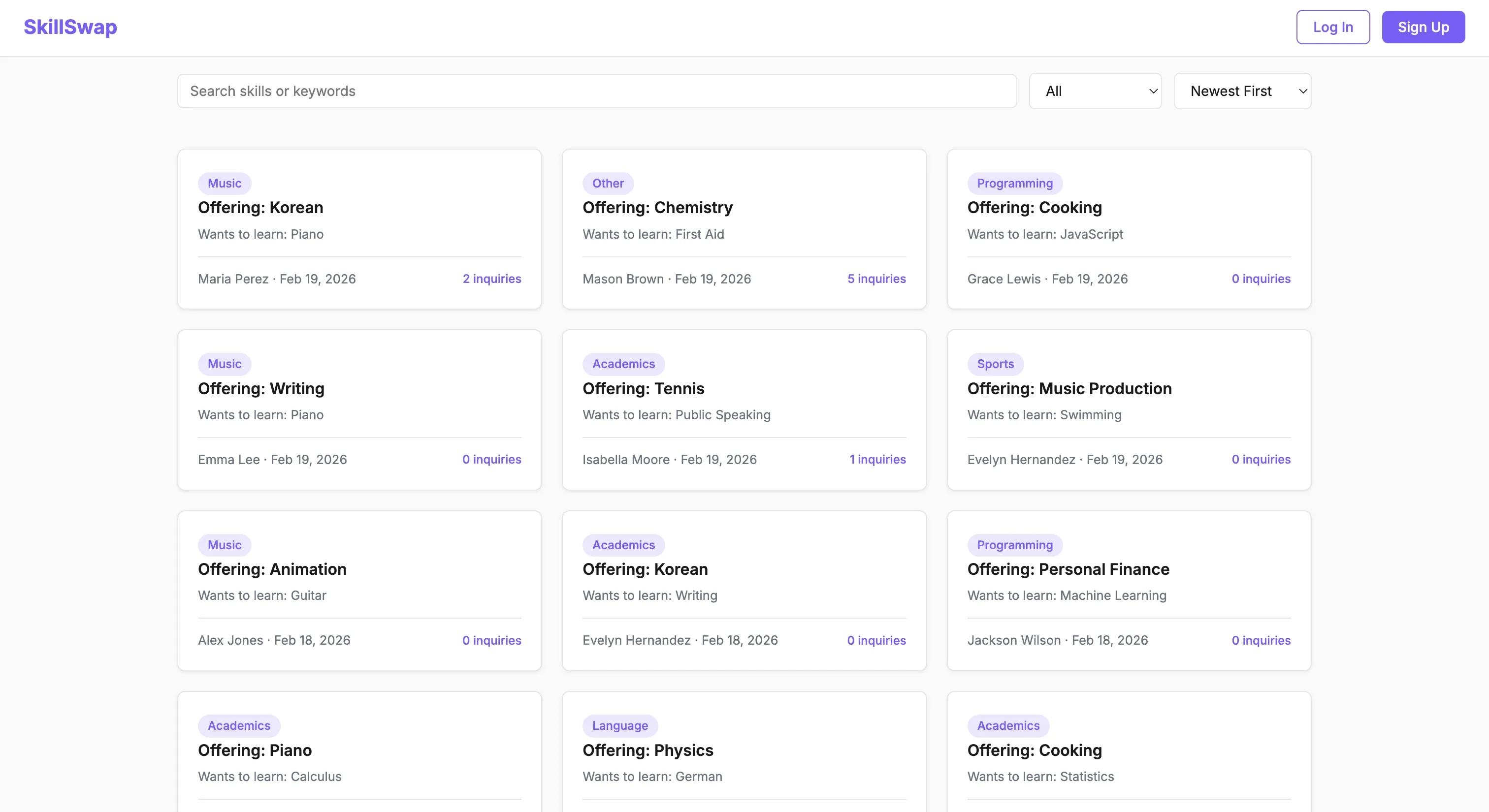Open the Offering: Physics listing
Viewport: 1489px width, 812px height.
tap(647, 750)
